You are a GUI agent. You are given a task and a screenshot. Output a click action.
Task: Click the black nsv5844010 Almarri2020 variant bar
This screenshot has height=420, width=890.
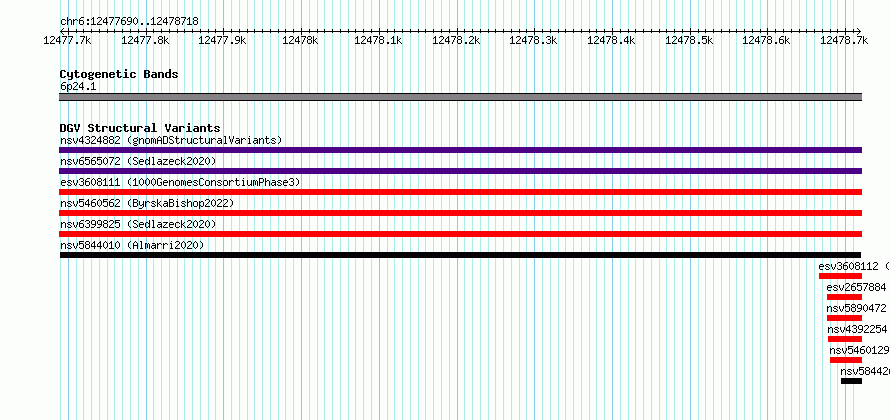coord(460,255)
